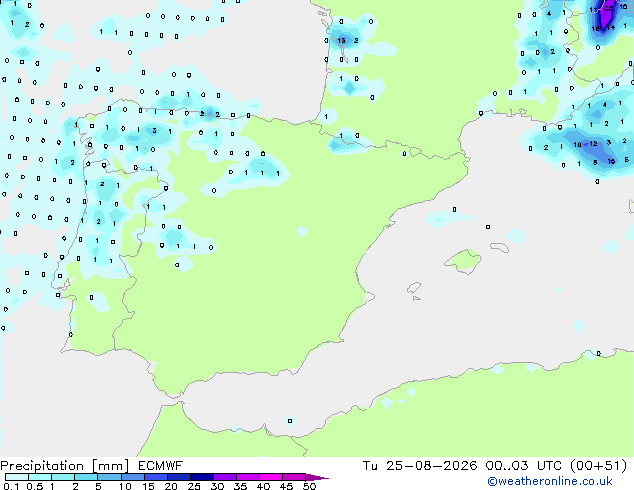Select legend swatch between 5 and 10
This screenshot has width=634, height=490.
click(109, 477)
